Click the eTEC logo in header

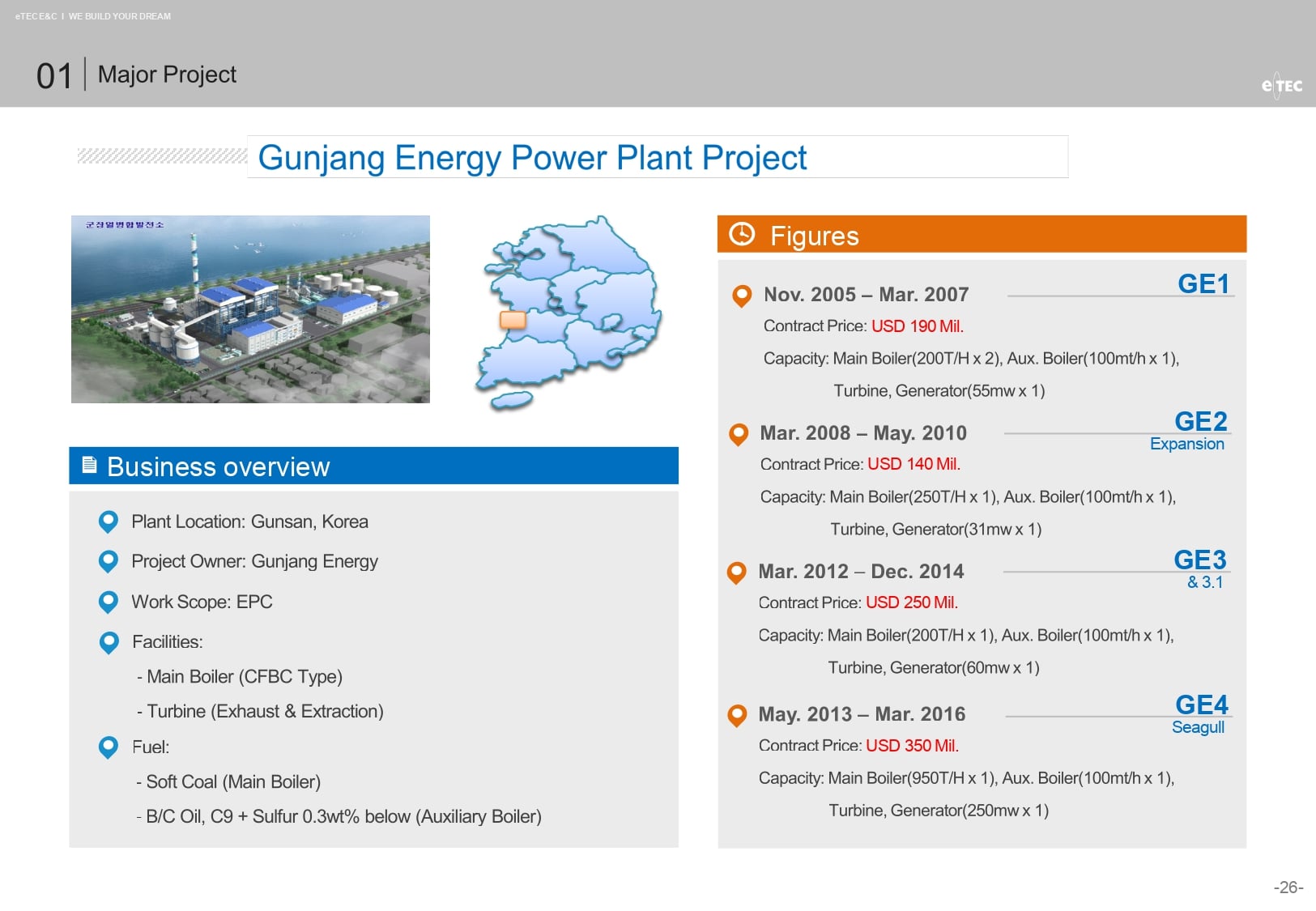[1281, 85]
